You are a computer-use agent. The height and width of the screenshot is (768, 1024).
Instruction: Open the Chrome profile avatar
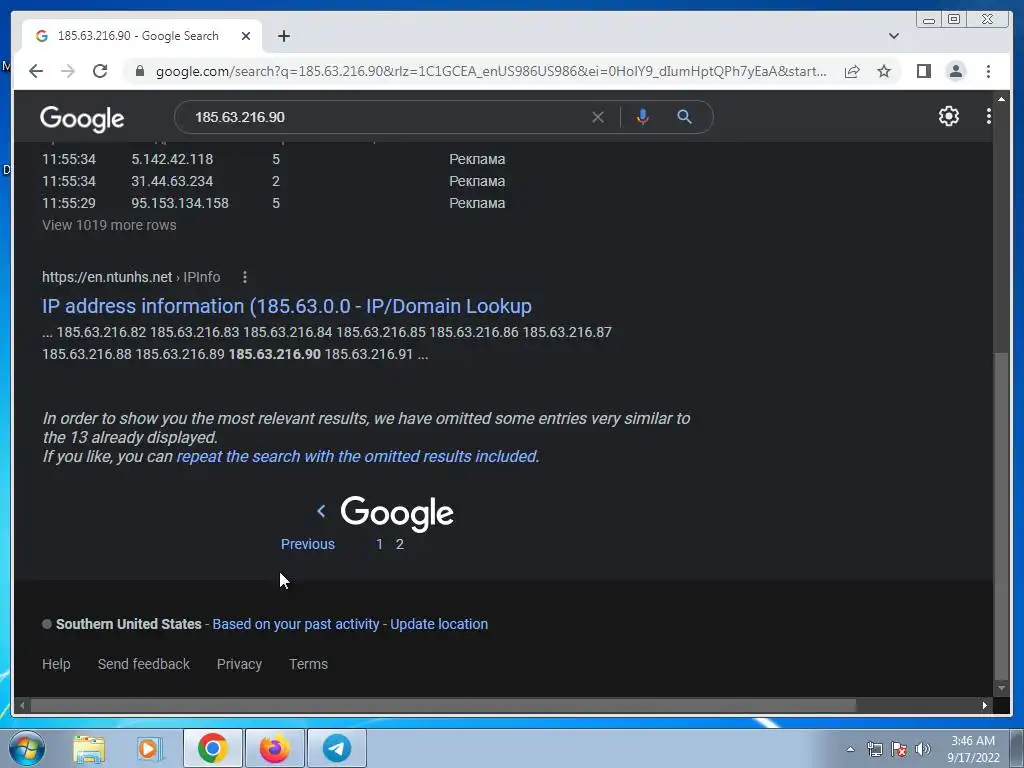coord(955,71)
